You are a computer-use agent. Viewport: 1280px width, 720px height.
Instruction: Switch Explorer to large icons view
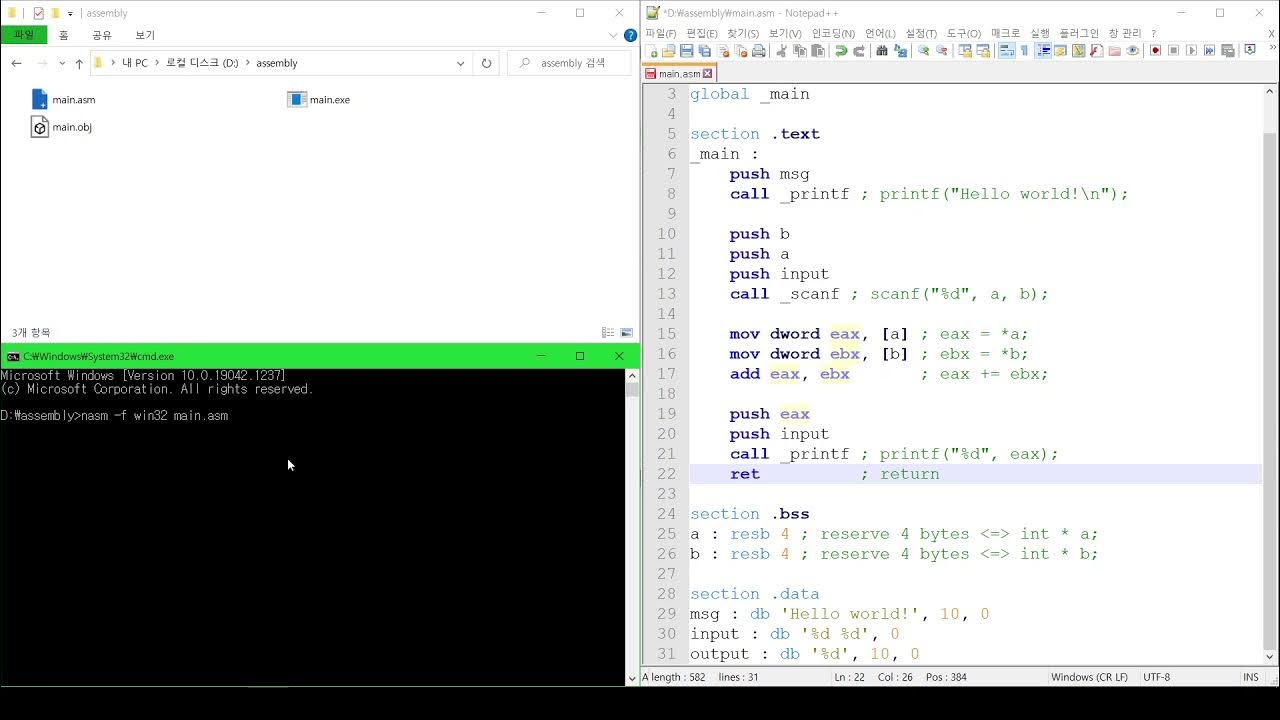[627, 332]
